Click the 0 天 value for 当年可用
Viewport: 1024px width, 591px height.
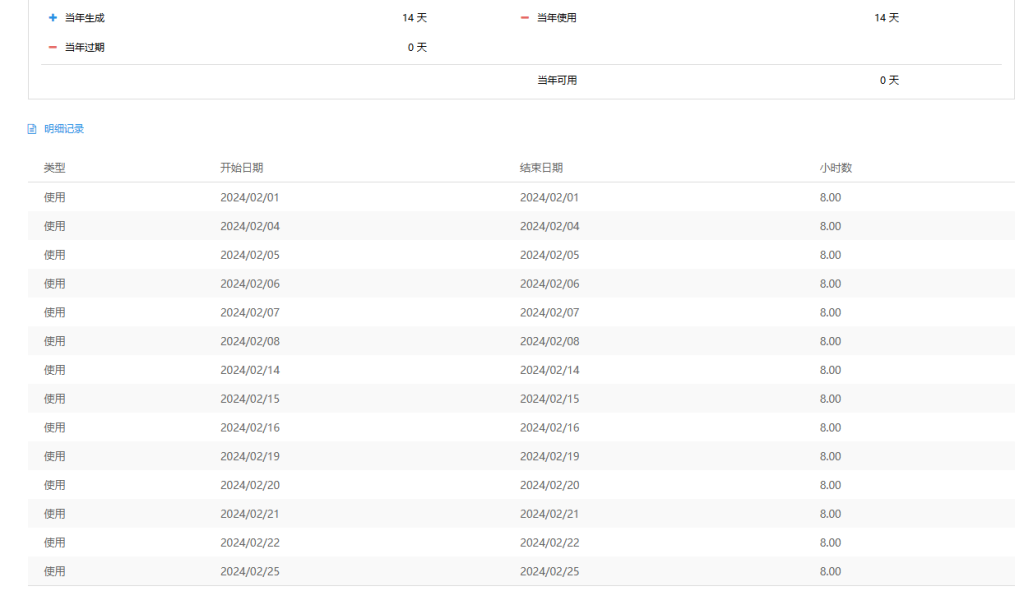click(889, 80)
